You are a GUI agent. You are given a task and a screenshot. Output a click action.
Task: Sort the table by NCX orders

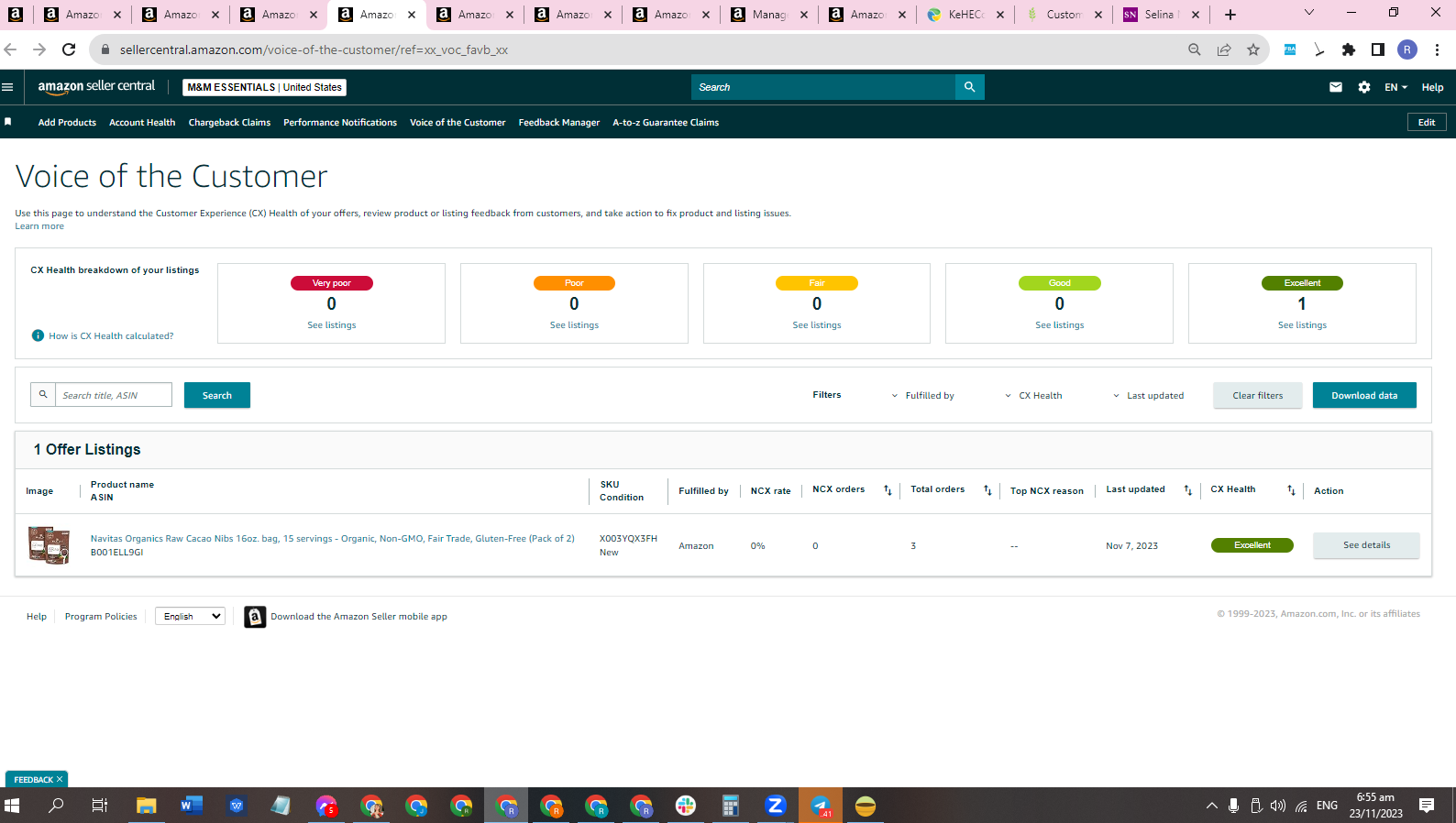tap(888, 490)
